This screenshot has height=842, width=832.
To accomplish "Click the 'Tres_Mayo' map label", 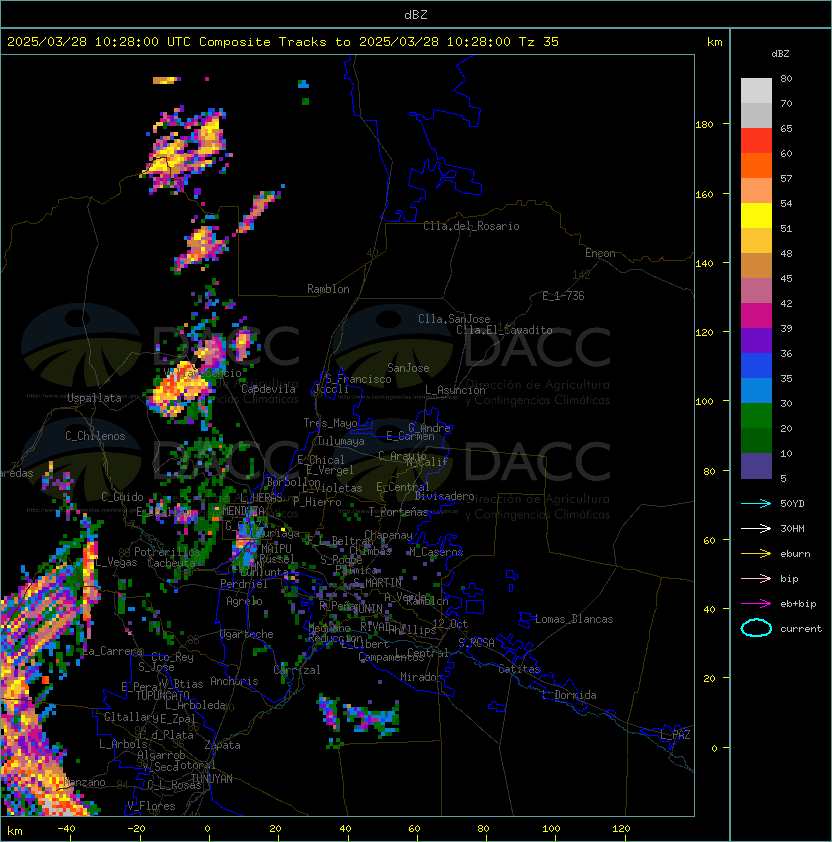I will (330, 423).
